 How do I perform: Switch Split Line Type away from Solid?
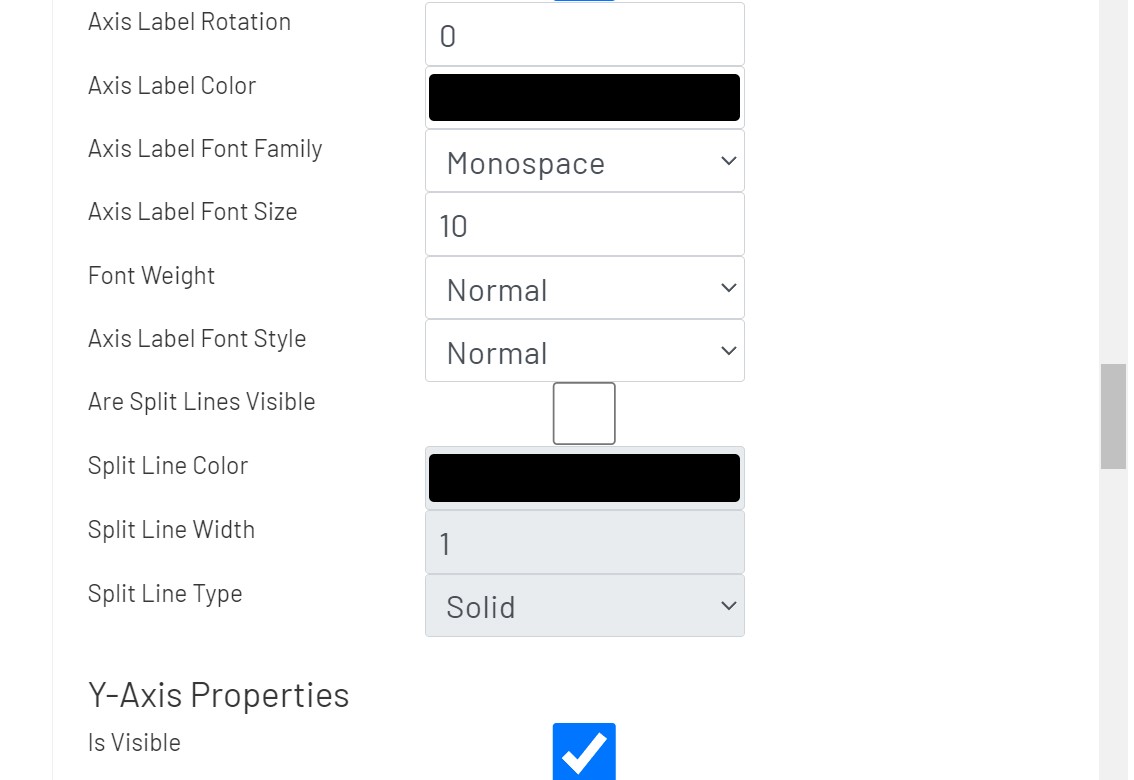[x=584, y=606]
